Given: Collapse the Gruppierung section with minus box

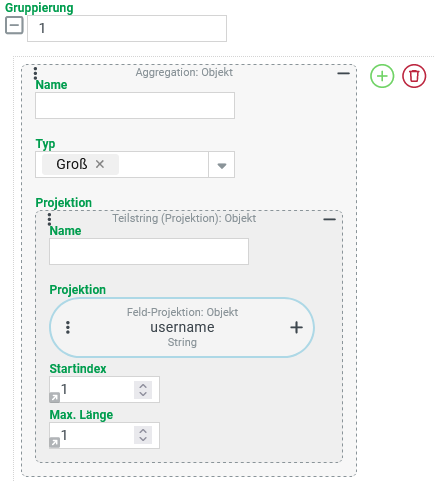Looking at the screenshot, I should (14, 25).
